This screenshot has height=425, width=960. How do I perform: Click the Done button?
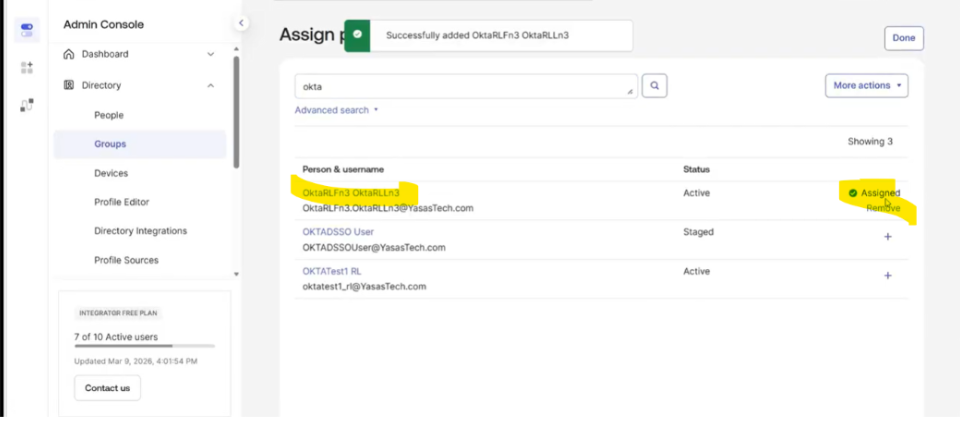(903, 38)
